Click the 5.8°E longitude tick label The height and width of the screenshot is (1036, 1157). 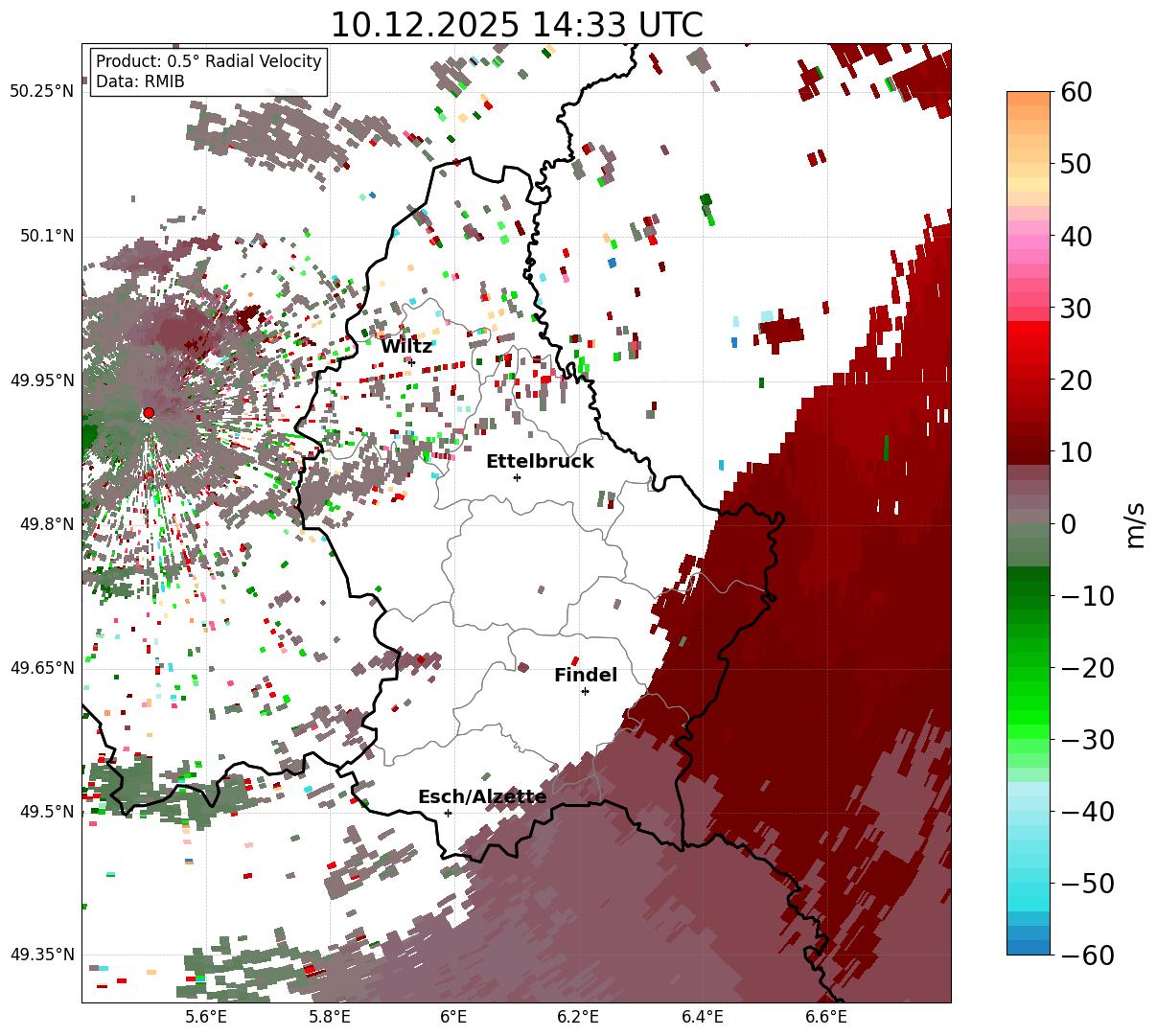[x=330, y=1018]
